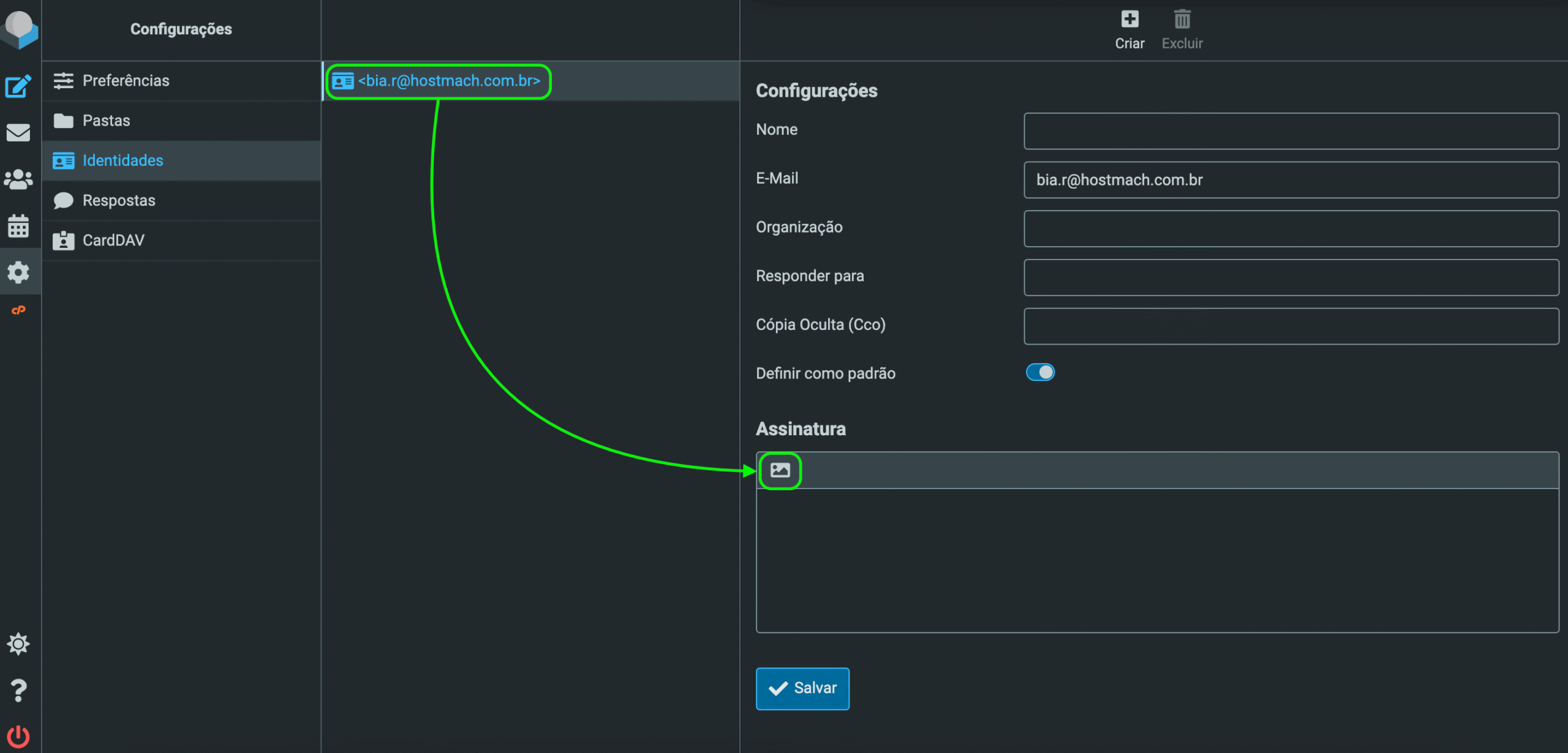
Task: Toggle the Definir como padrão switch
Action: click(x=1040, y=372)
